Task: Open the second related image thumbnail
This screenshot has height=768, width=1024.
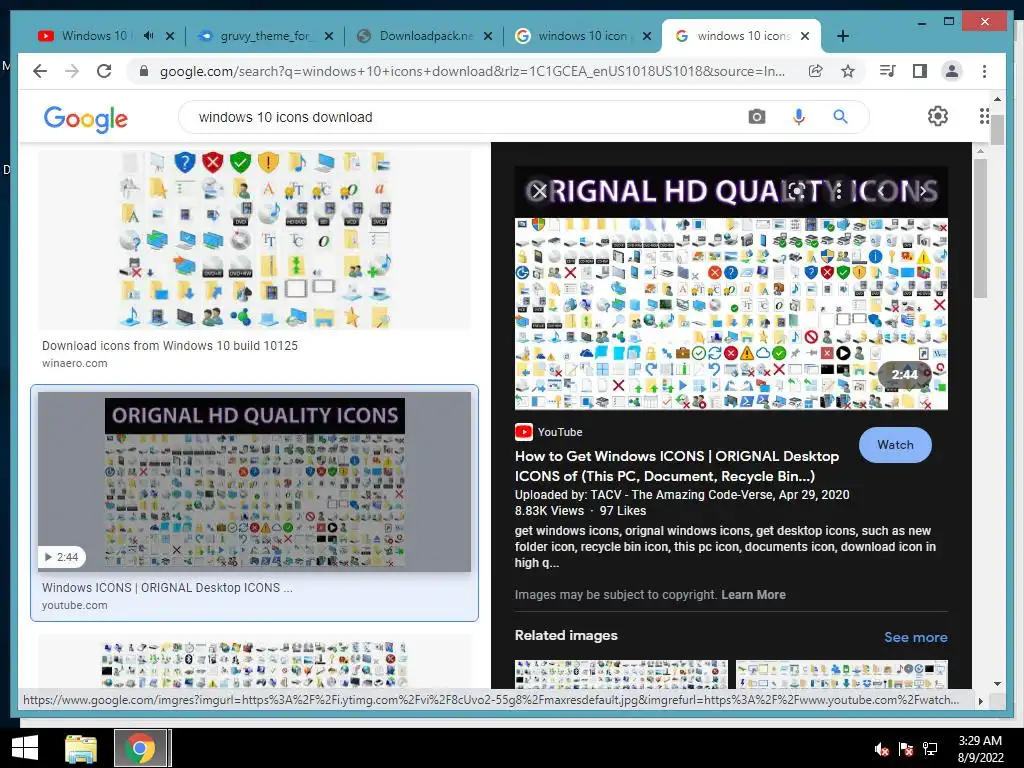Action: coord(842,674)
